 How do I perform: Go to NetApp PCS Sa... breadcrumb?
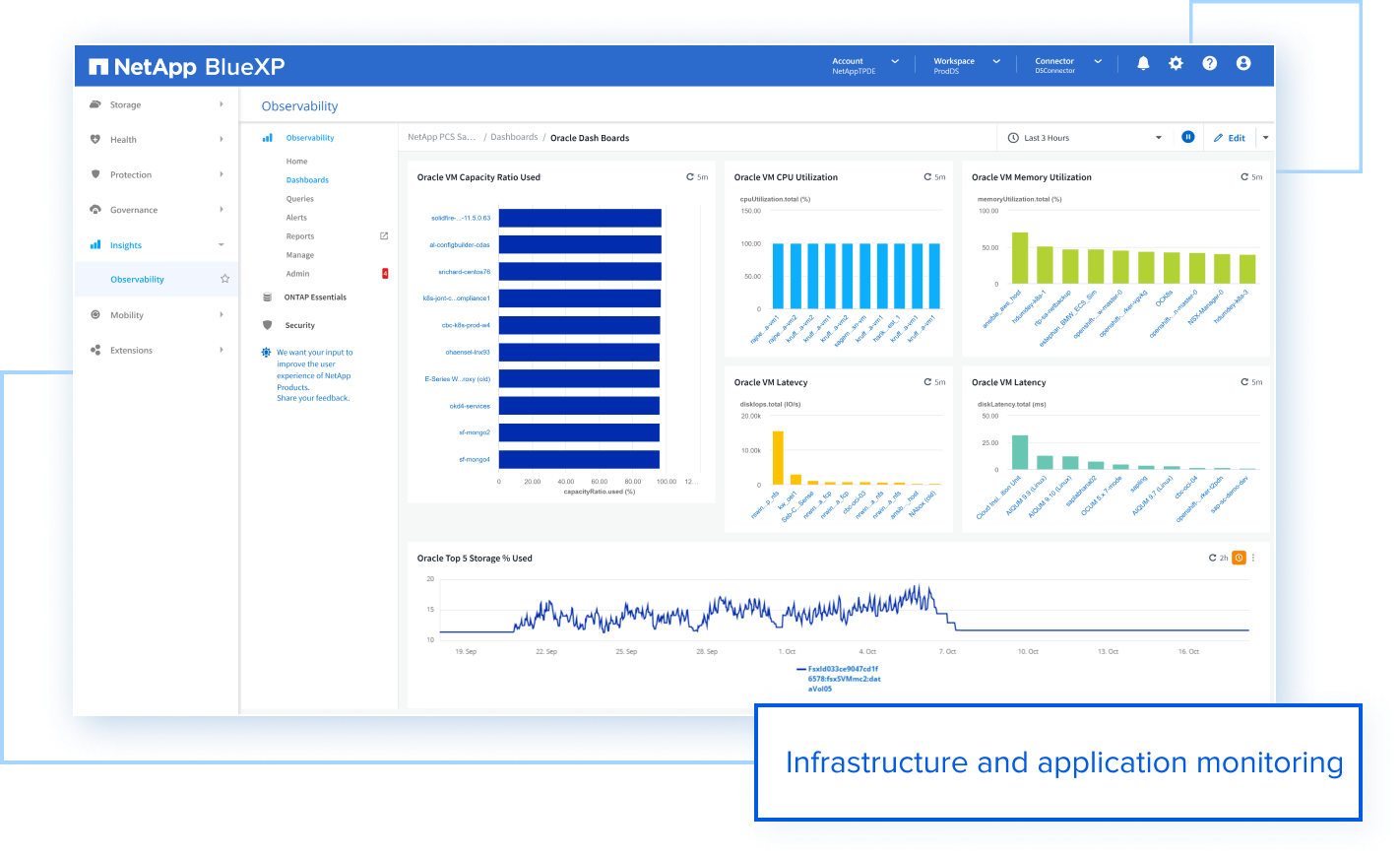click(x=441, y=138)
